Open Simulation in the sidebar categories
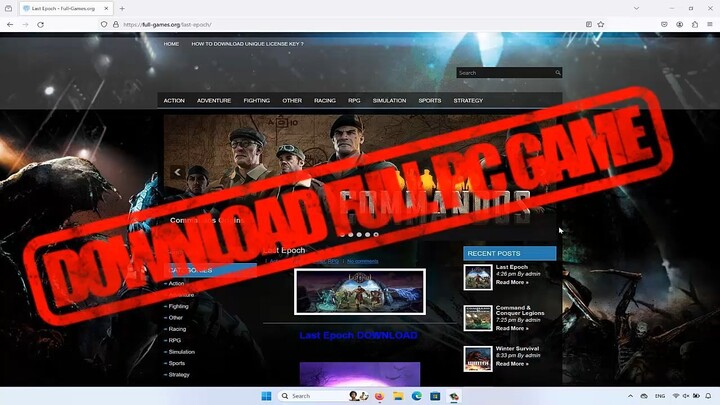 tap(181, 352)
